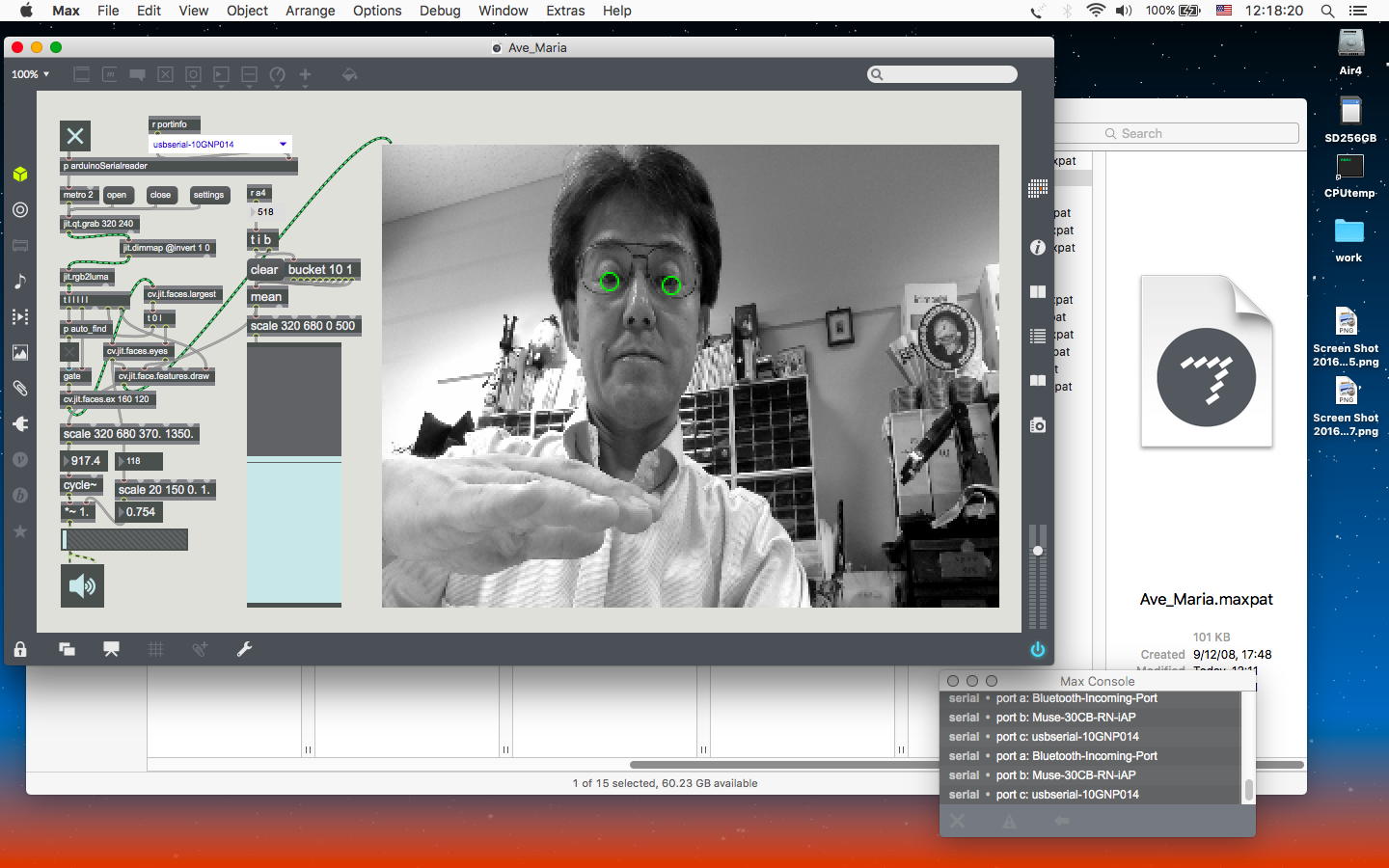Image resolution: width=1389 pixels, height=868 pixels.
Task: Click the clear X button in Max Console
Action: pyautogui.click(x=957, y=821)
